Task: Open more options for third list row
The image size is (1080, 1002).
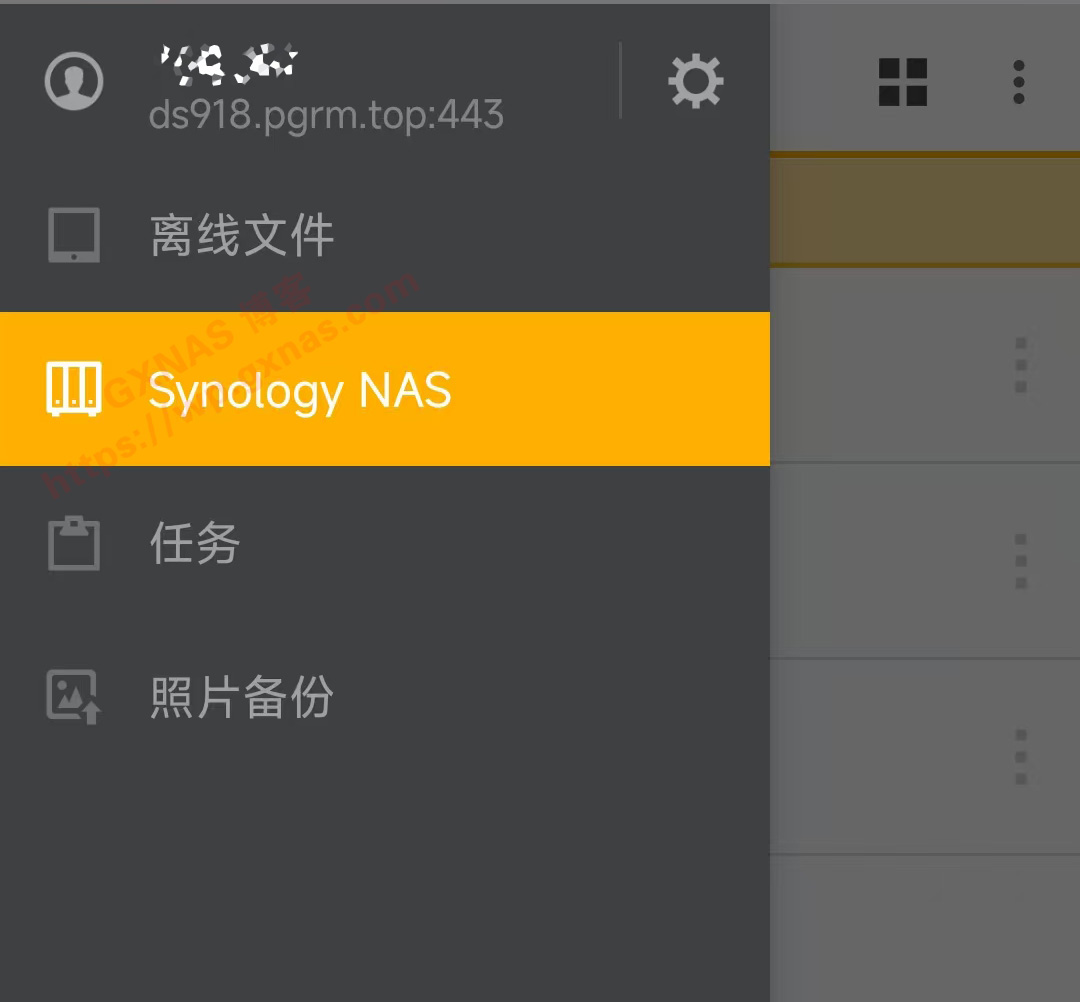Action: (1021, 756)
